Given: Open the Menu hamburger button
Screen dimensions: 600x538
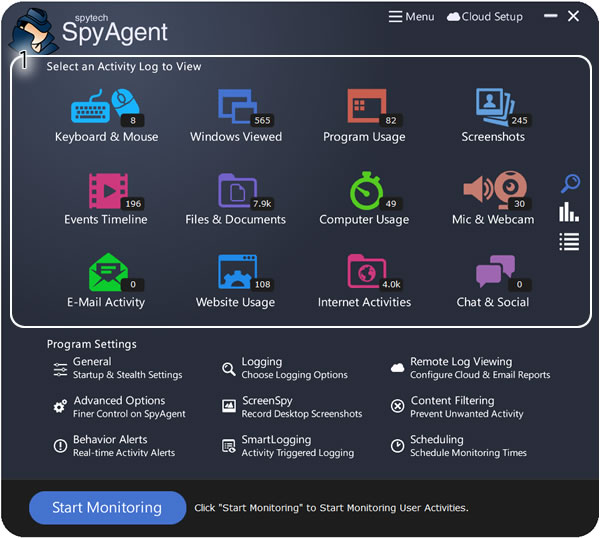Looking at the screenshot, I should pos(411,17).
